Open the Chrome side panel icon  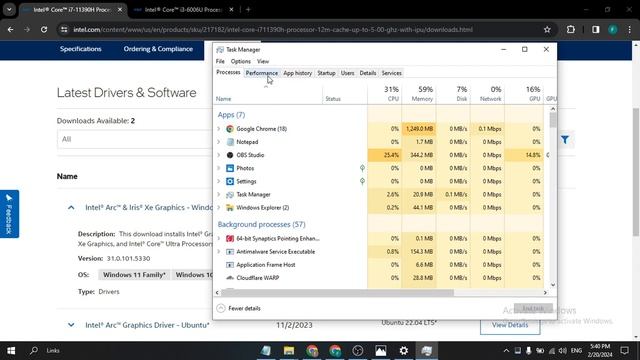point(596,29)
